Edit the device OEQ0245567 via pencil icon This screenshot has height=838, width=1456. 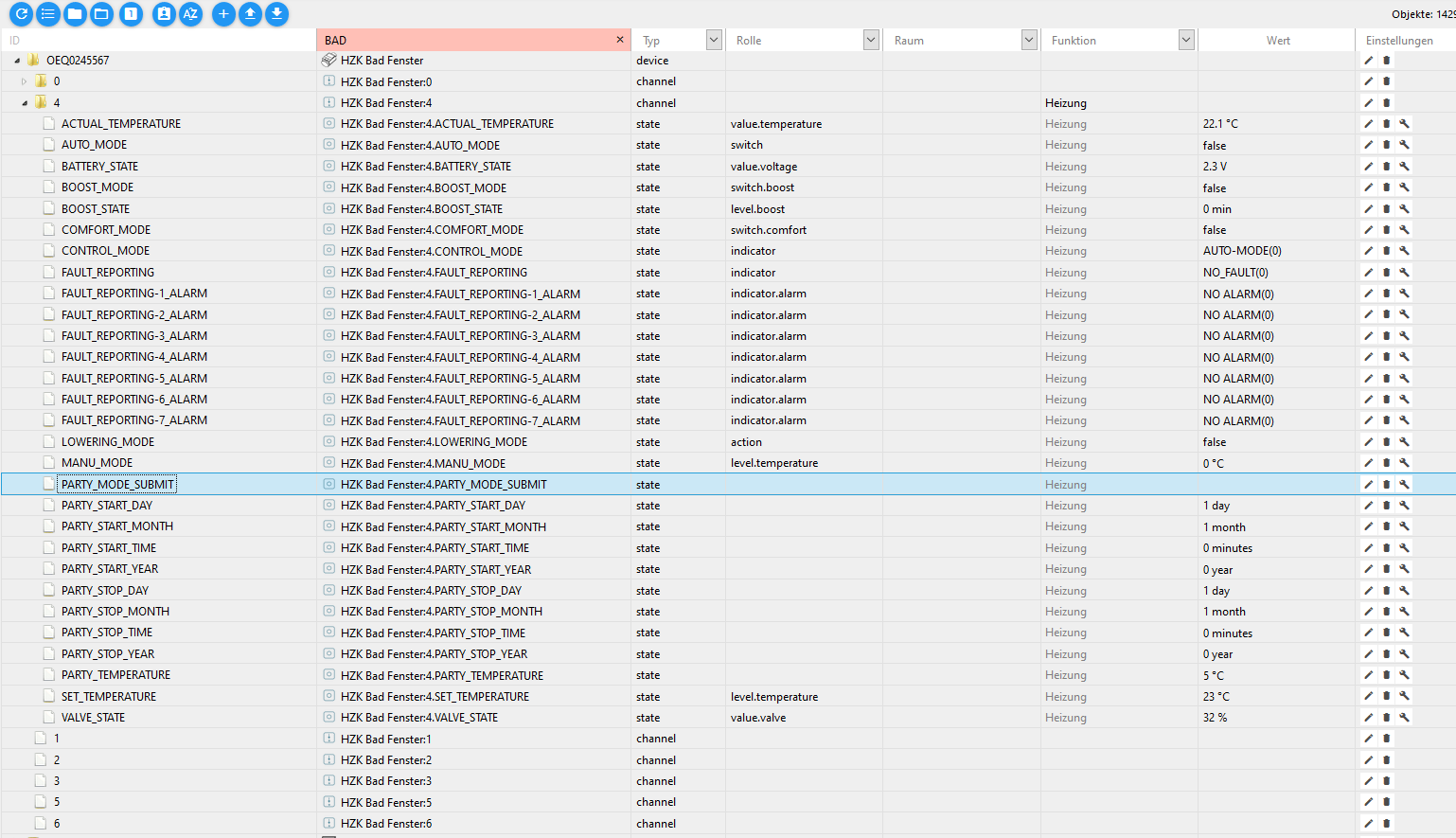pyautogui.click(x=1368, y=61)
